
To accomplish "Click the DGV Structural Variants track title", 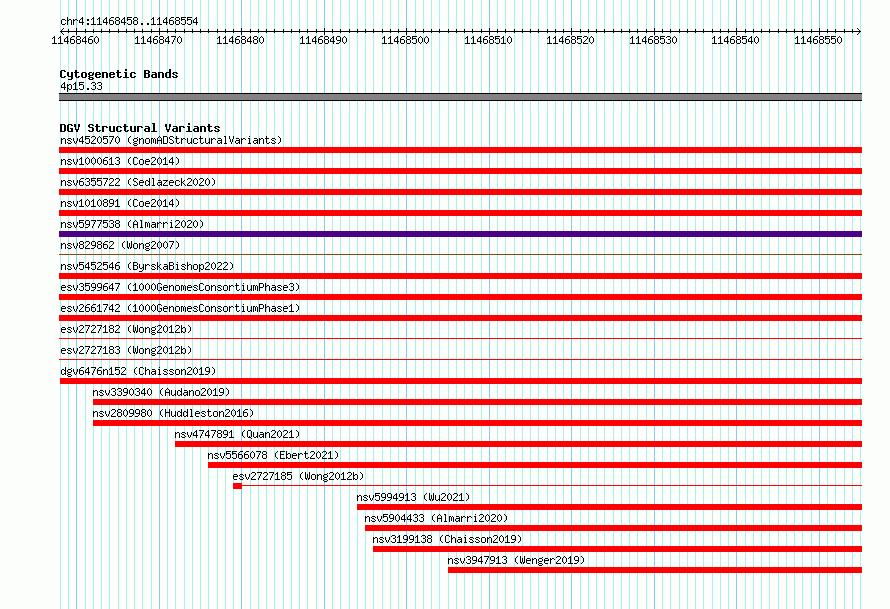I will coord(140,128).
